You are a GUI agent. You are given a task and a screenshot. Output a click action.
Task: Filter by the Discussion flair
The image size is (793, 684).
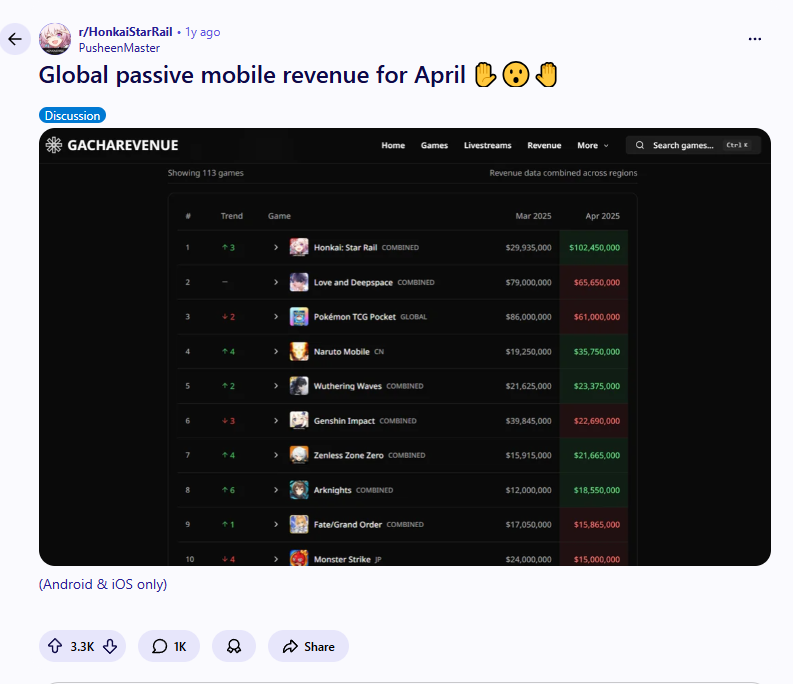click(72, 115)
